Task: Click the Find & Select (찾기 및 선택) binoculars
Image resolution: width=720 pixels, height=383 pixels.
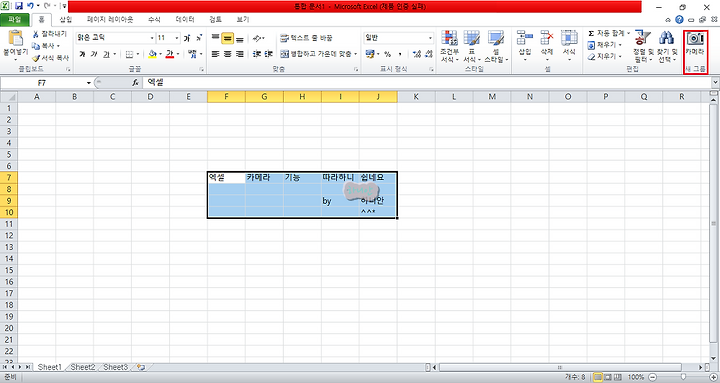Action: (x=667, y=38)
